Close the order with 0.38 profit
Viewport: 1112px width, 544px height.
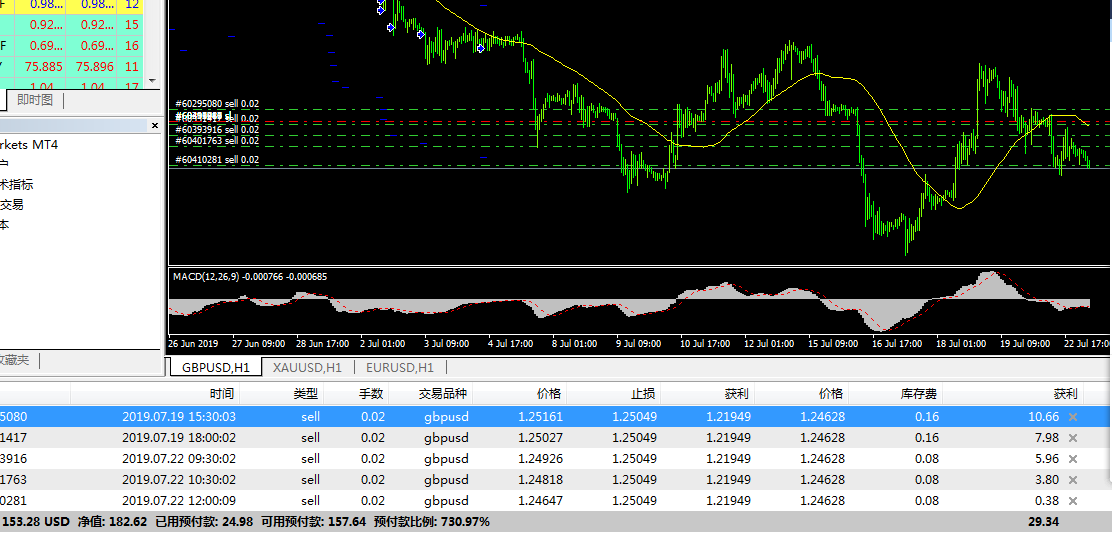tap(1073, 501)
